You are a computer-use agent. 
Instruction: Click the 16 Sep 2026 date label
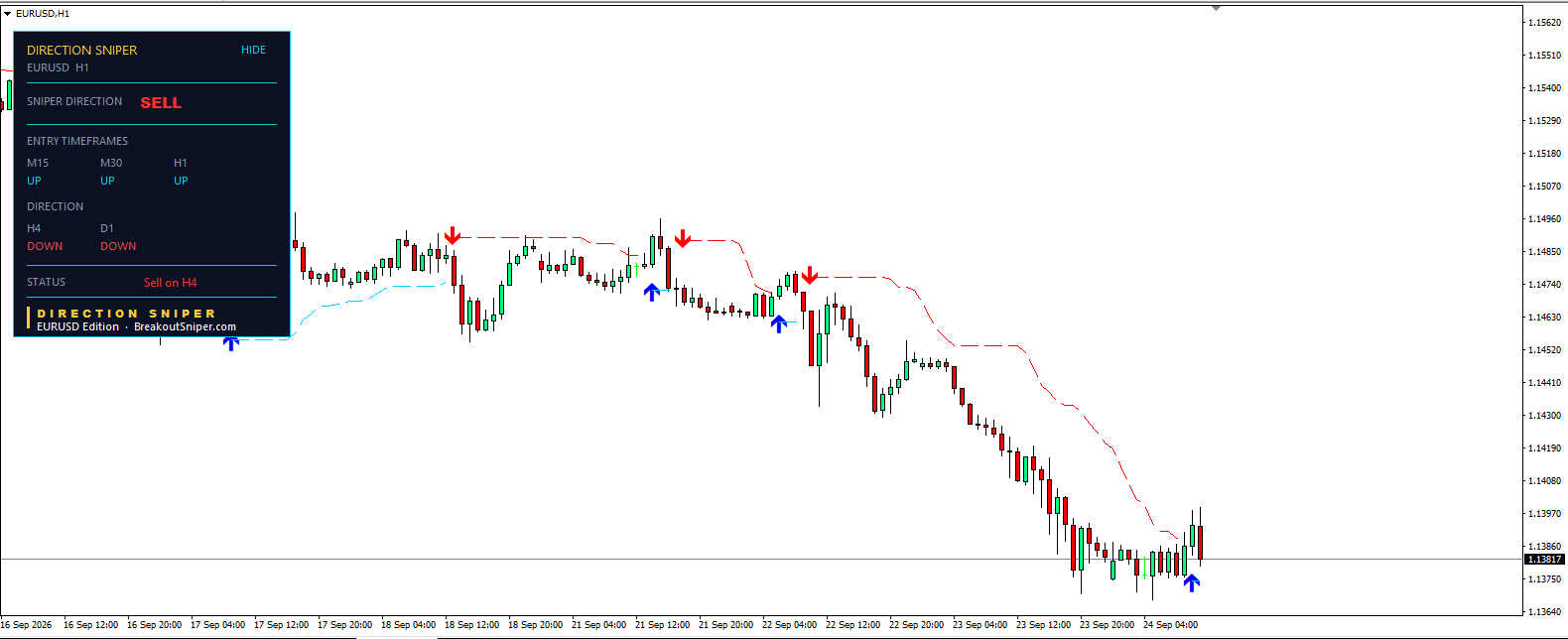coord(27,625)
